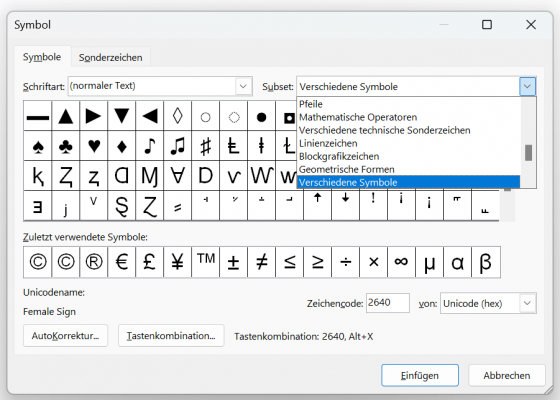
Task: Pick the TM trademark symbol in recents
Action: [x=205, y=262]
